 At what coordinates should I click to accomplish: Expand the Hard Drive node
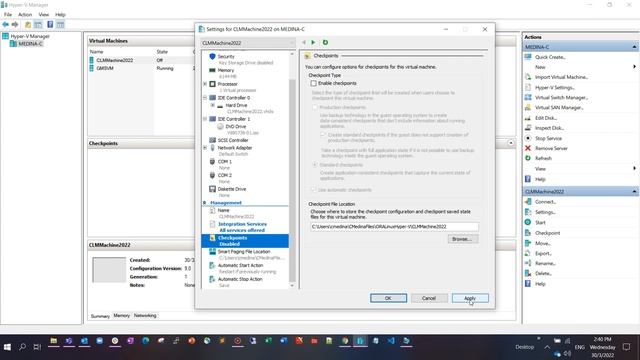213,105
